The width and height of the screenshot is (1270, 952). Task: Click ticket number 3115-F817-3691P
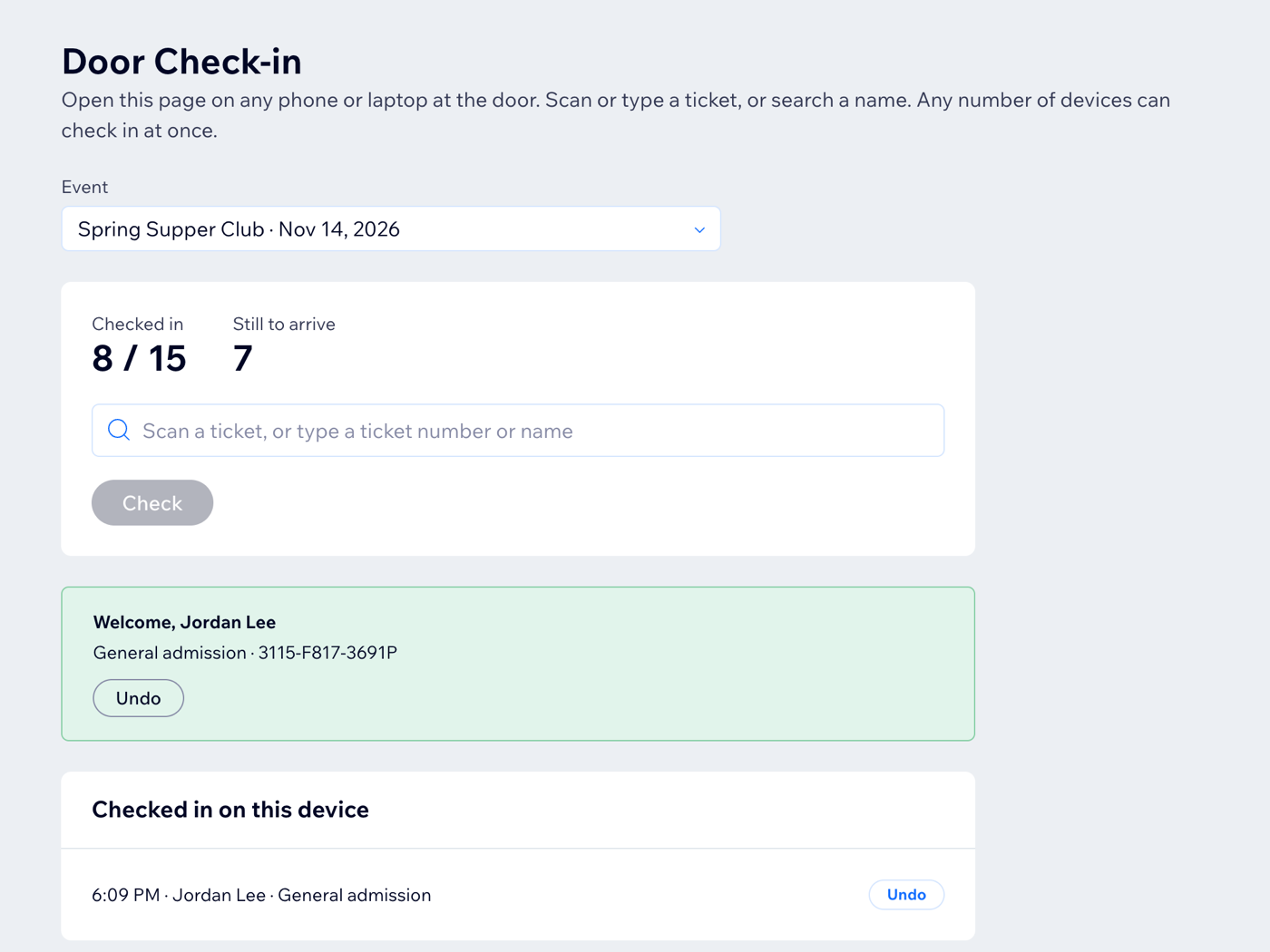point(327,653)
